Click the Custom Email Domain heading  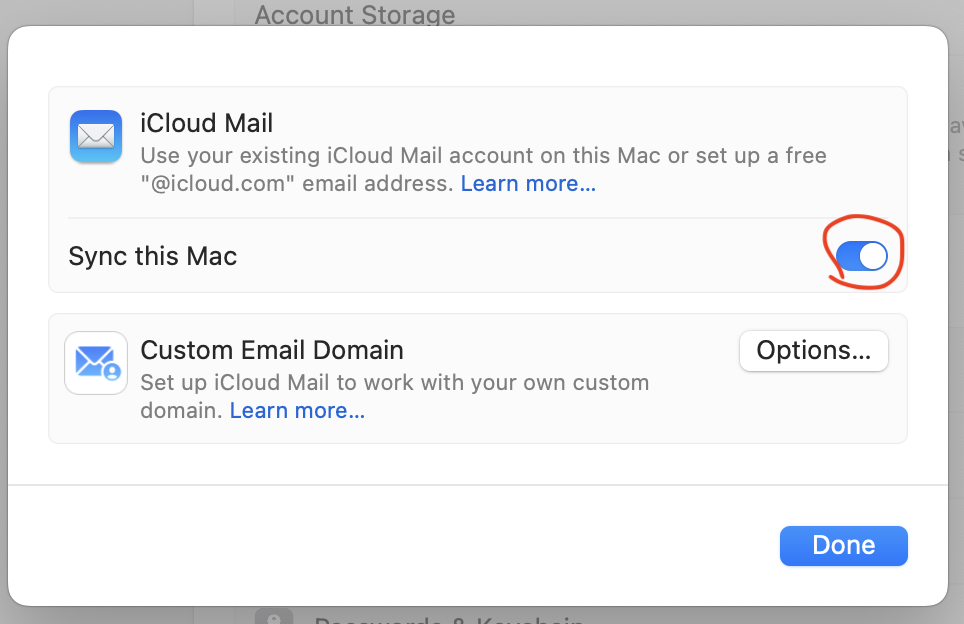pos(272,350)
